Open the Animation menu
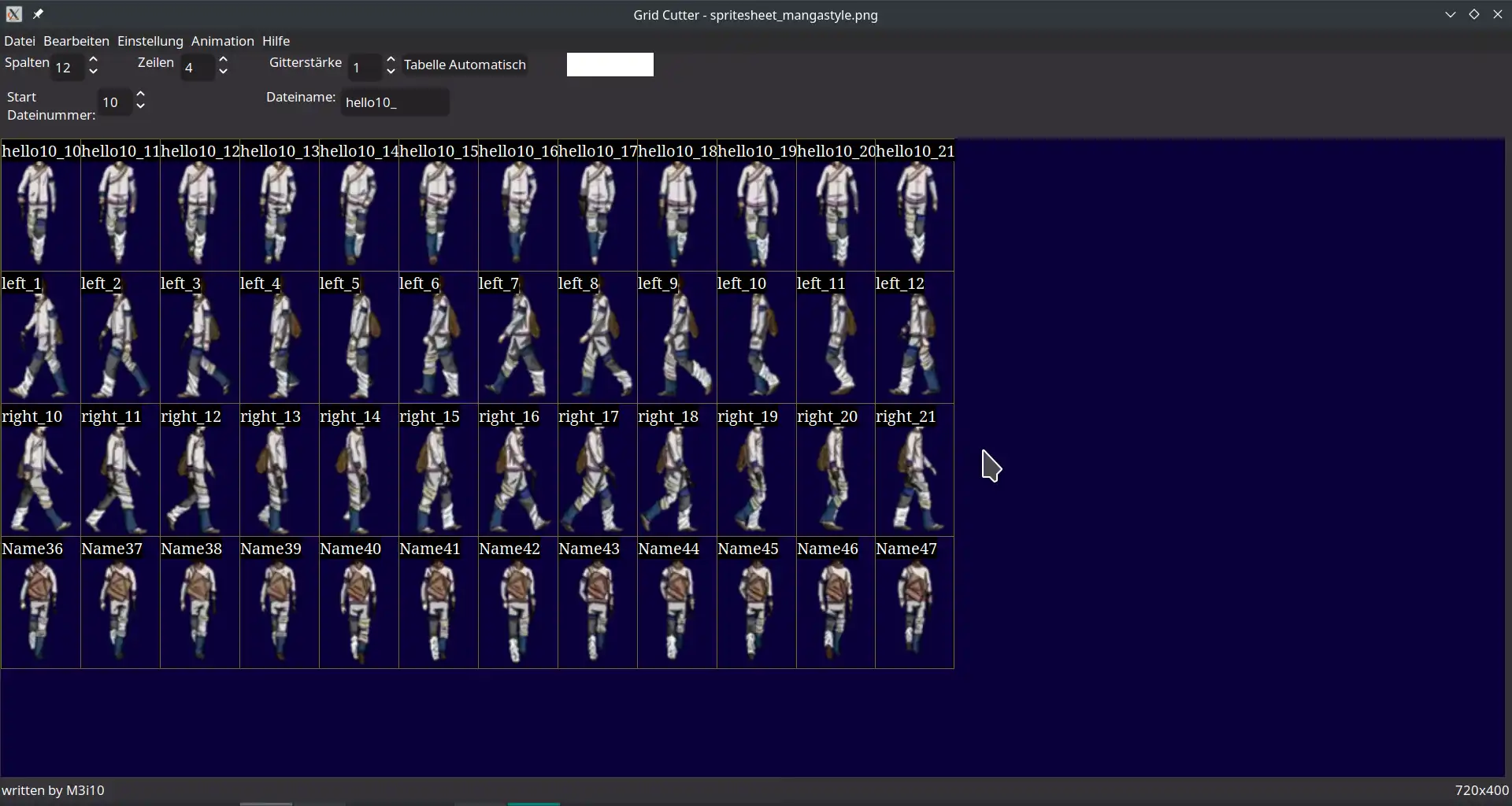This screenshot has width=1512, height=806. [222, 41]
